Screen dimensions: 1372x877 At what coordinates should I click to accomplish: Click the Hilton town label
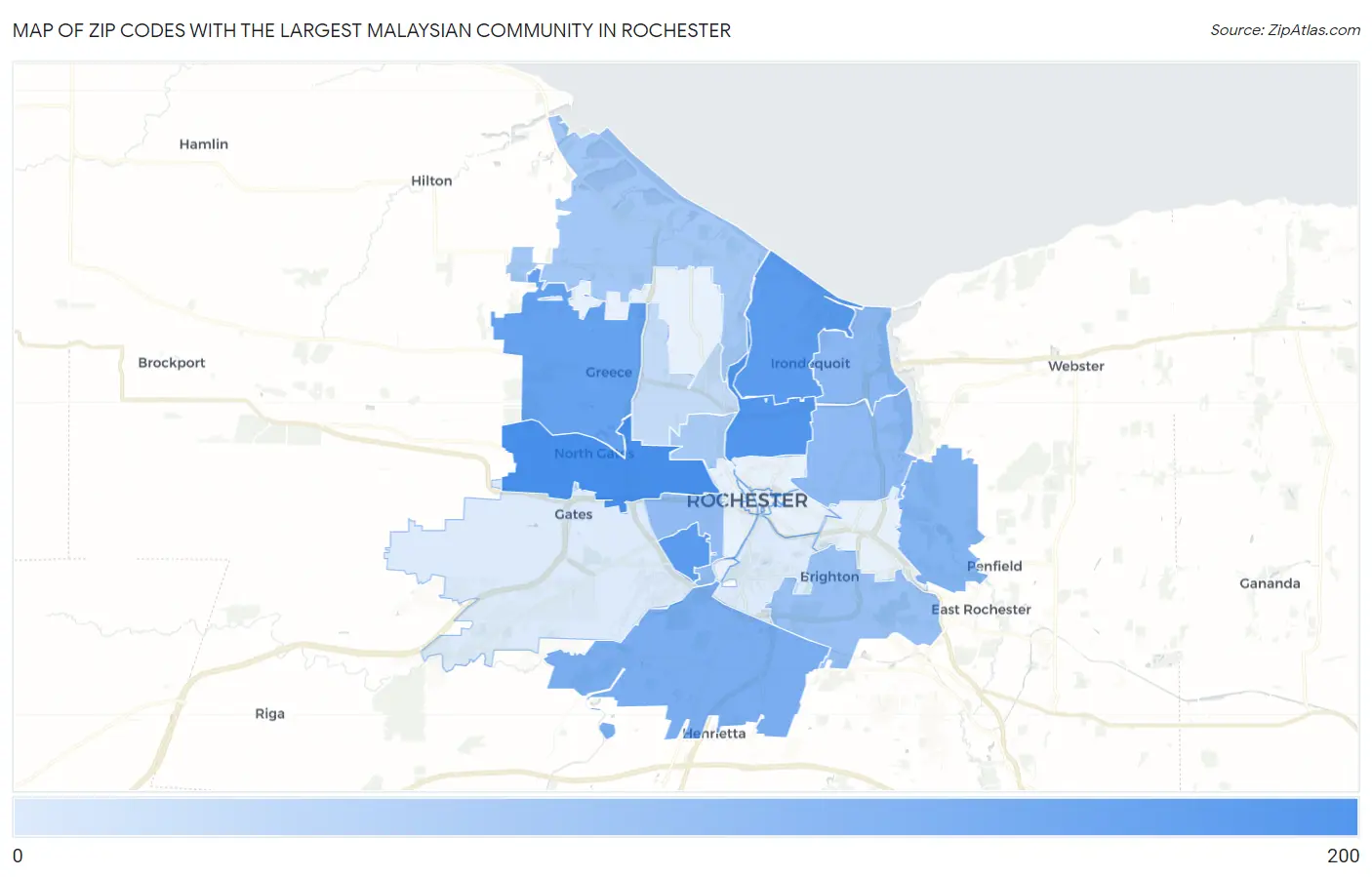point(431,180)
